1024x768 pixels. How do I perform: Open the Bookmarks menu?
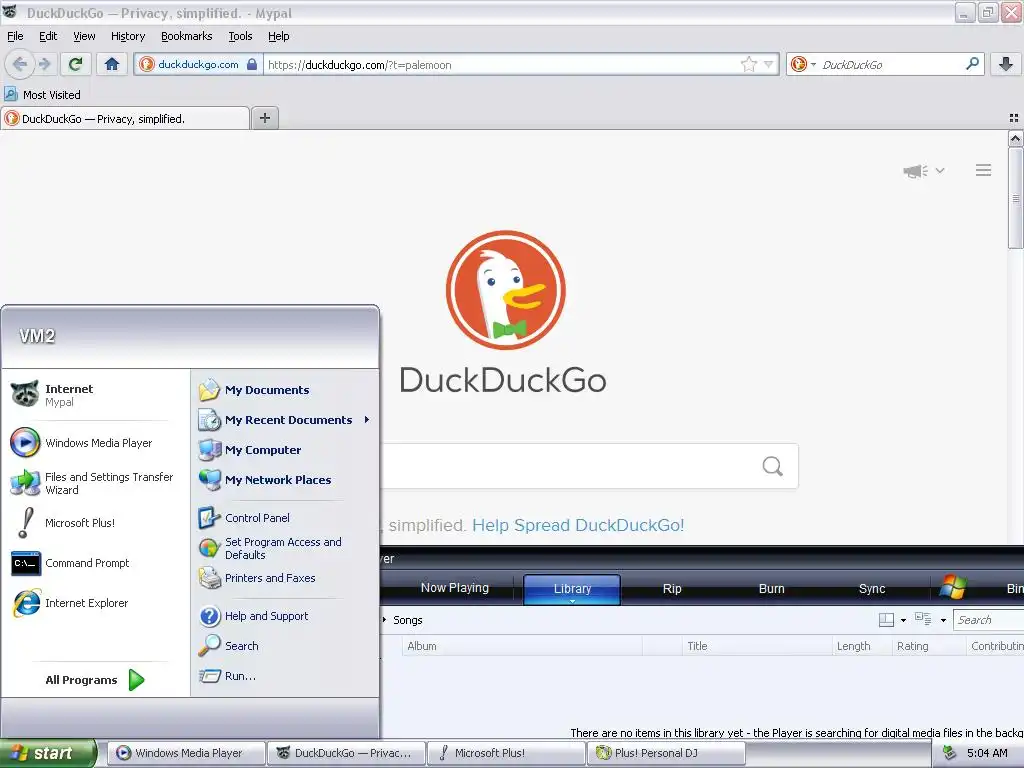(187, 36)
